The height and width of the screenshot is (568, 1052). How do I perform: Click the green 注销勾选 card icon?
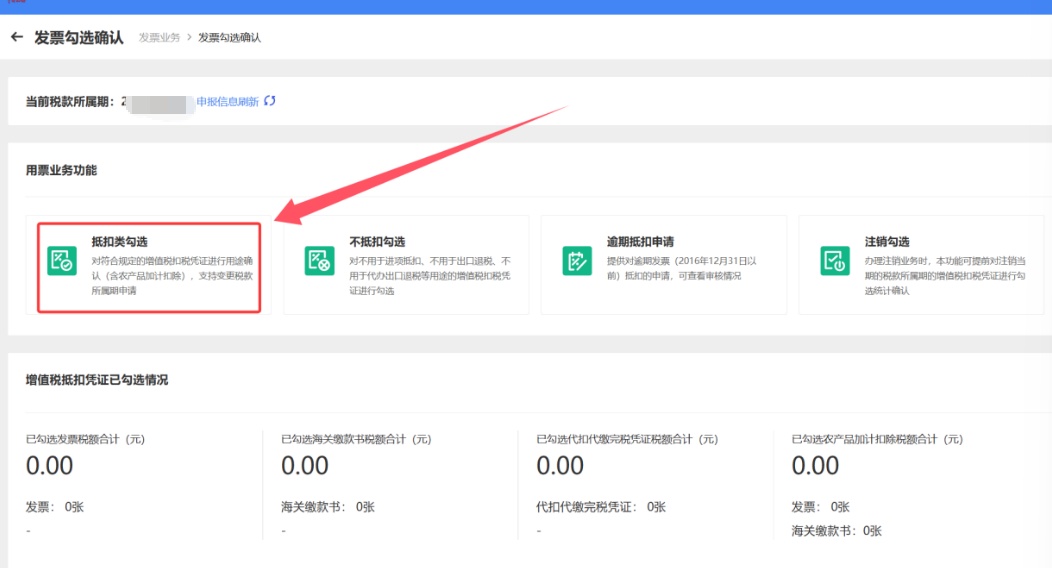click(x=834, y=260)
